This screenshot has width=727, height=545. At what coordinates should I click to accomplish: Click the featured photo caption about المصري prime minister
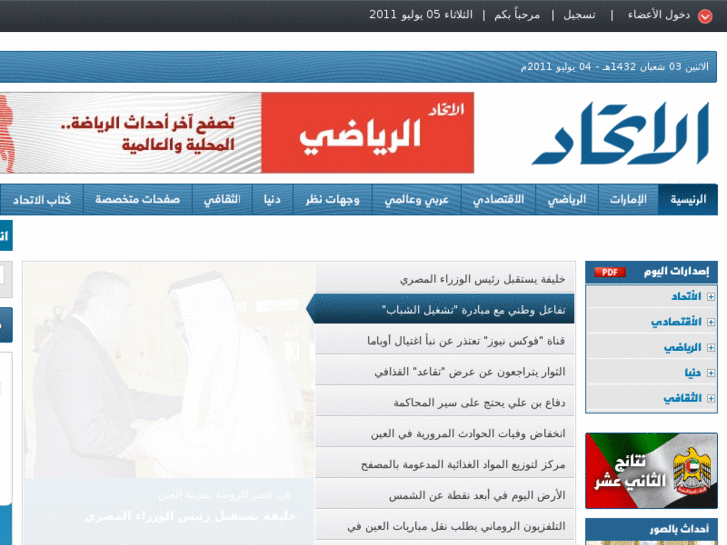tap(190, 516)
